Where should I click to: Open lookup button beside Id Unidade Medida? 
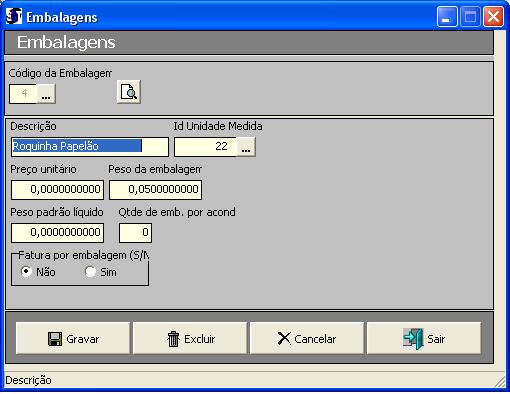point(246,147)
